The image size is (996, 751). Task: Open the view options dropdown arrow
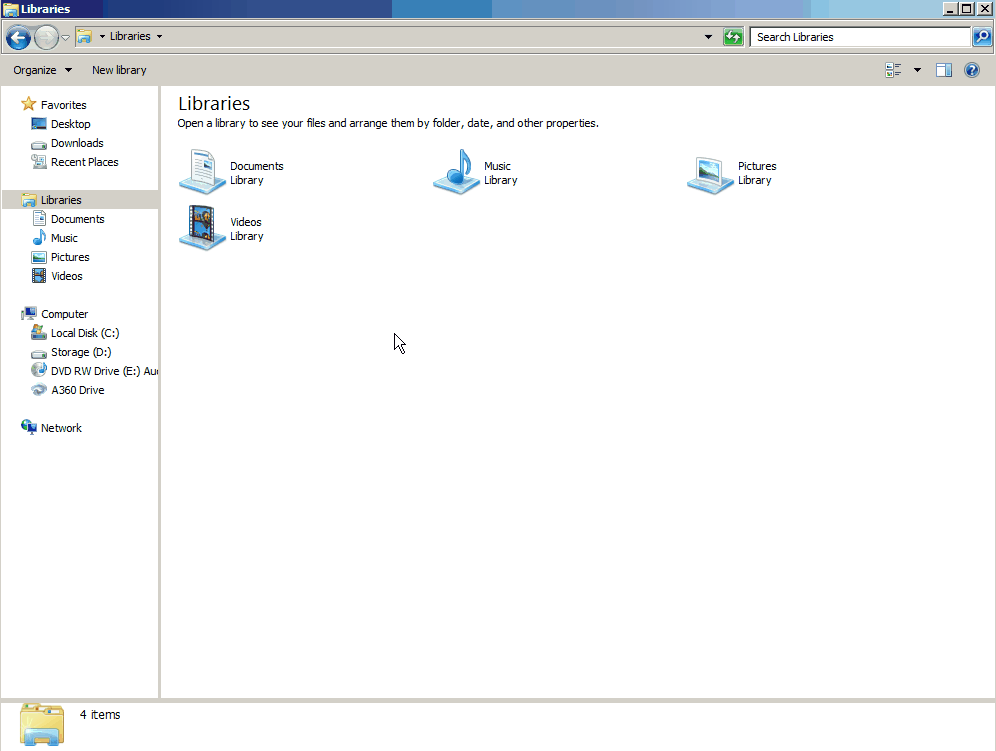point(917,70)
